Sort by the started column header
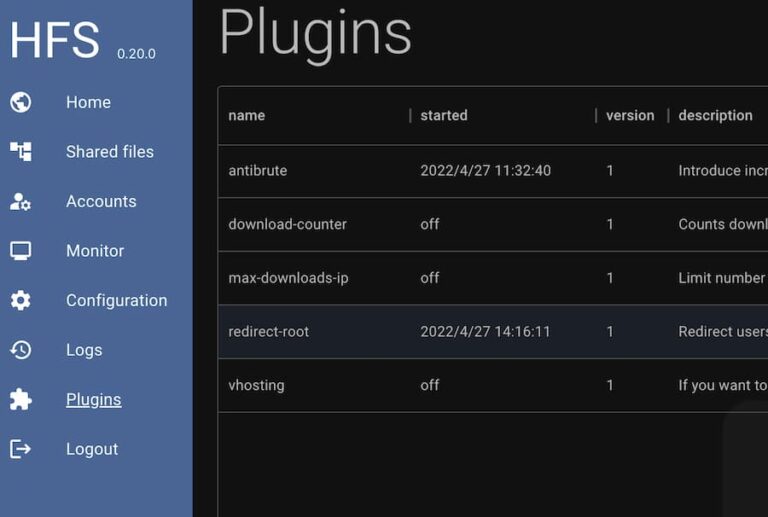Screen dimensions: 768x517 444,115
